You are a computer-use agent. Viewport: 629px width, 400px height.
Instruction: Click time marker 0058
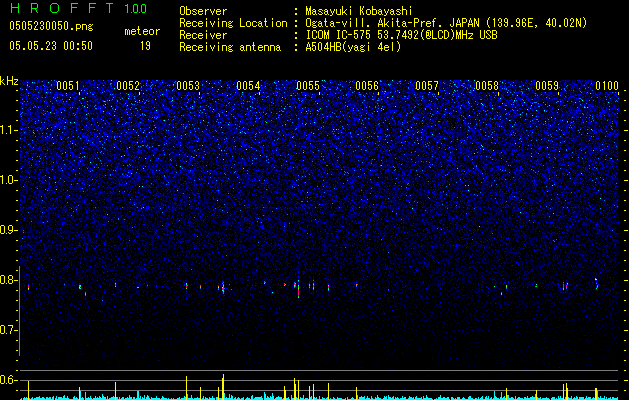pyautogui.click(x=487, y=86)
